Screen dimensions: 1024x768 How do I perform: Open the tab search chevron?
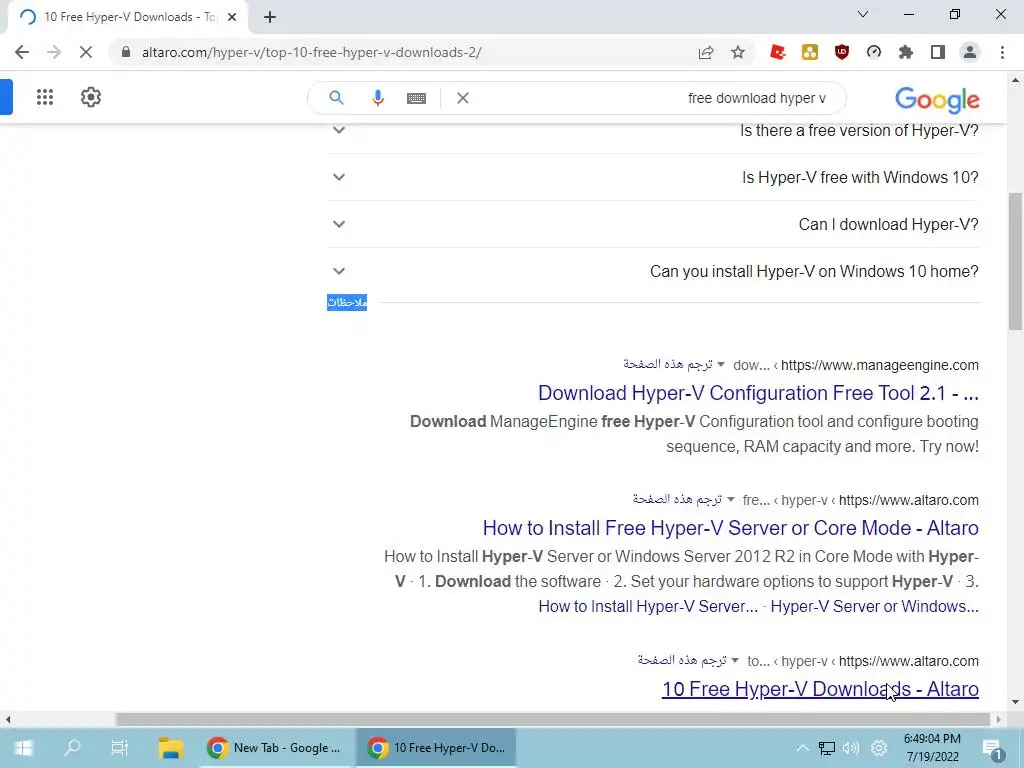[x=863, y=14]
